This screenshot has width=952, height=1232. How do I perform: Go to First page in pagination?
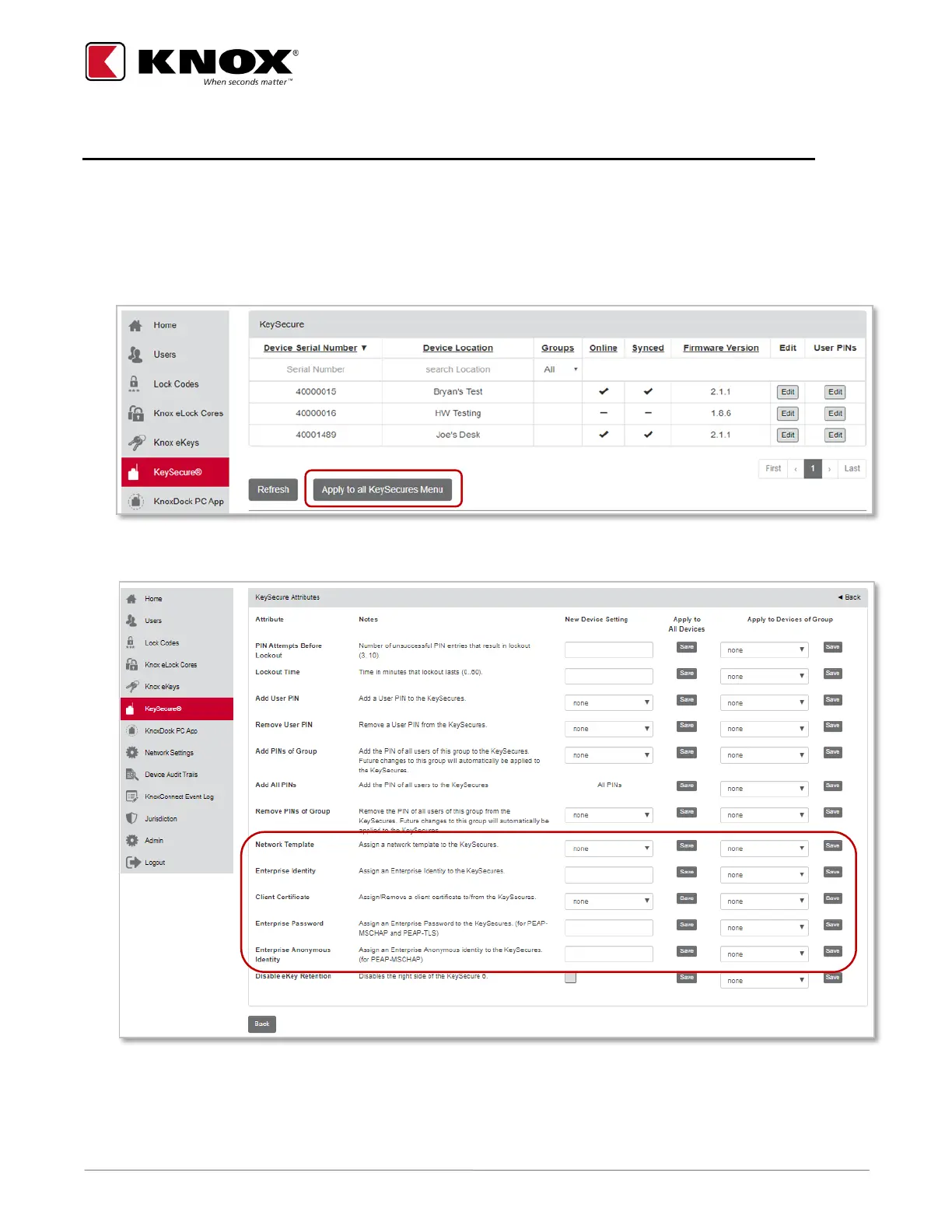pos(773,468)
